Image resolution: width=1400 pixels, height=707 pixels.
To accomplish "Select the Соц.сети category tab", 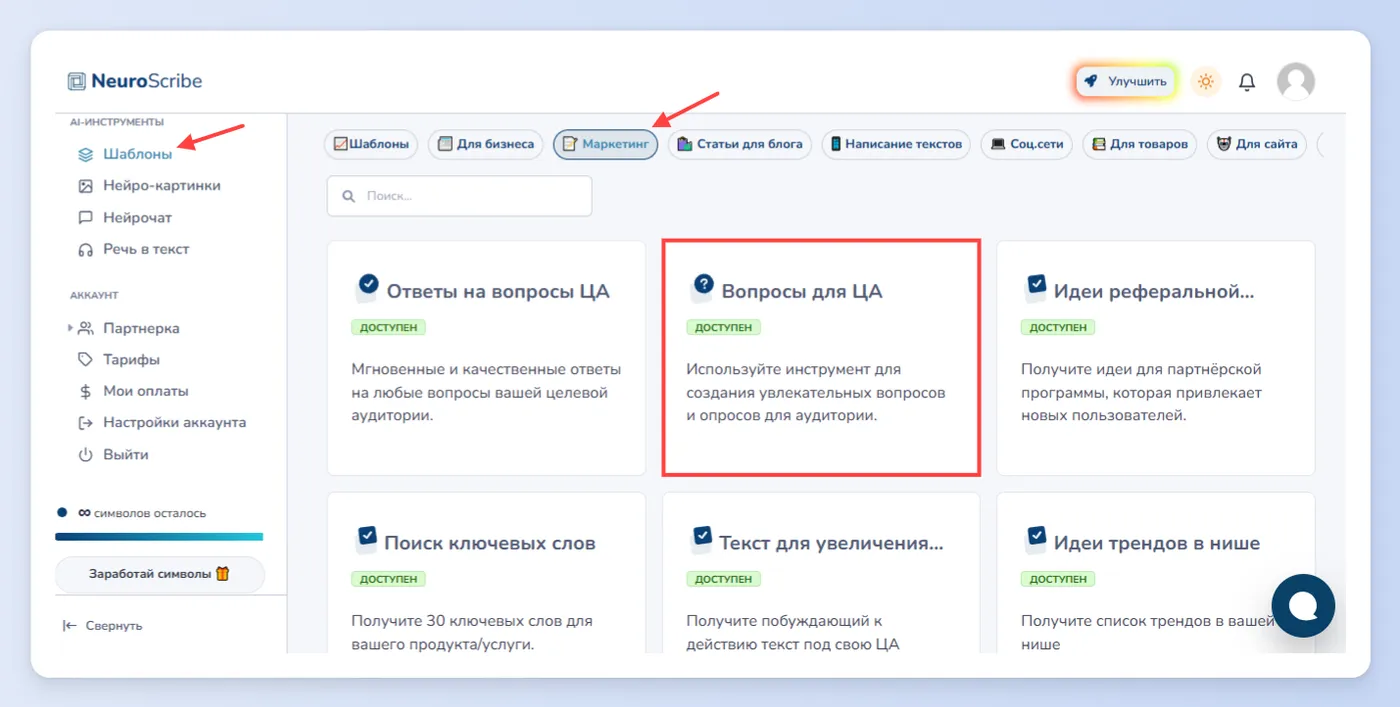I will [1026, 144].
